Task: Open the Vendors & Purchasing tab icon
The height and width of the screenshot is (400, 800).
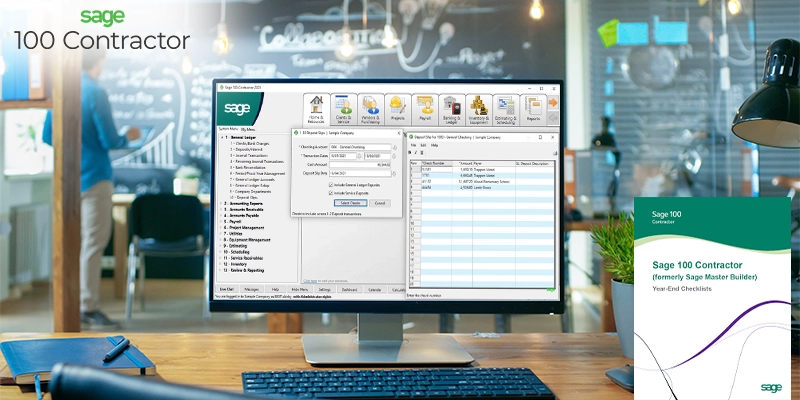Action: coord(370,104)
